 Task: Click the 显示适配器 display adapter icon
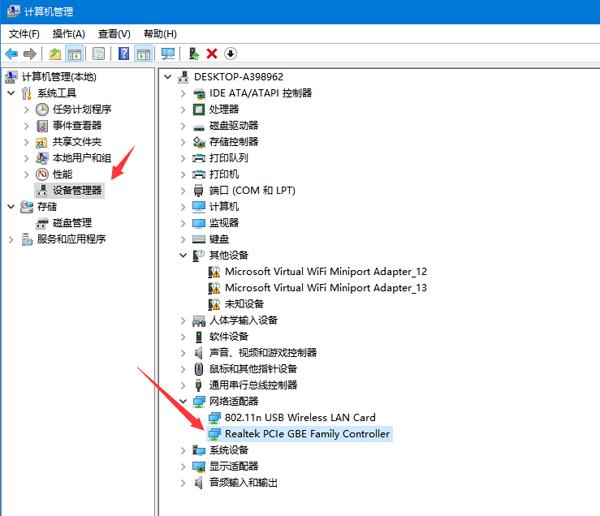[x=199, y=467]
